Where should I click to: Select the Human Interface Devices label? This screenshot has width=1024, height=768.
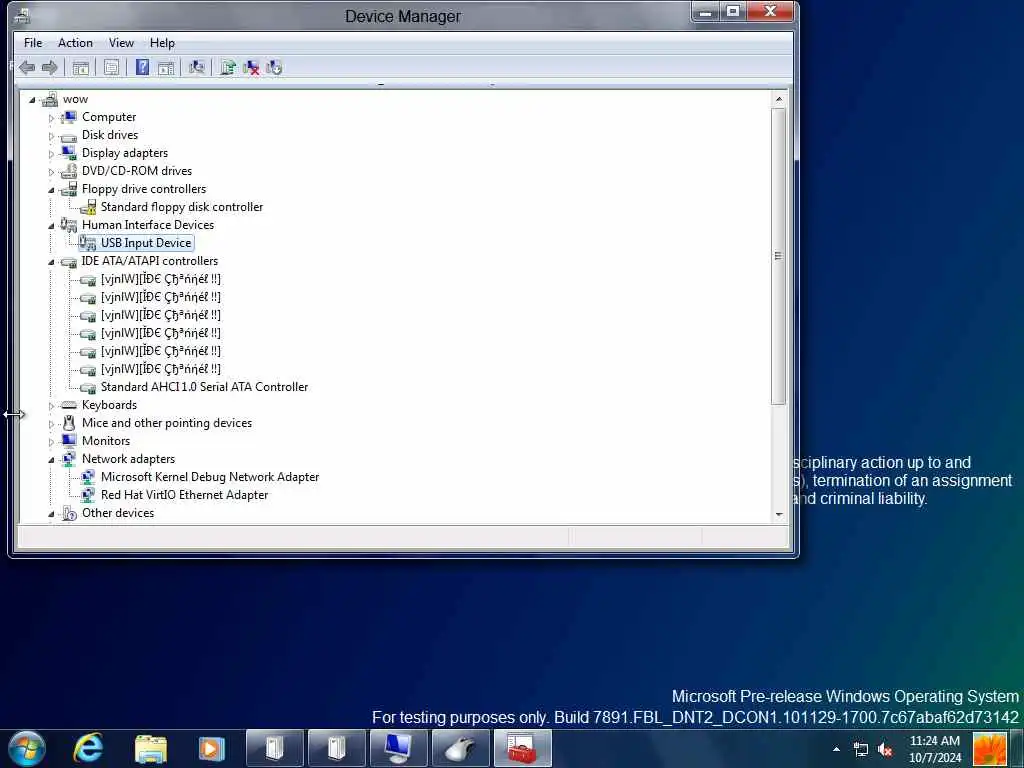148,225
